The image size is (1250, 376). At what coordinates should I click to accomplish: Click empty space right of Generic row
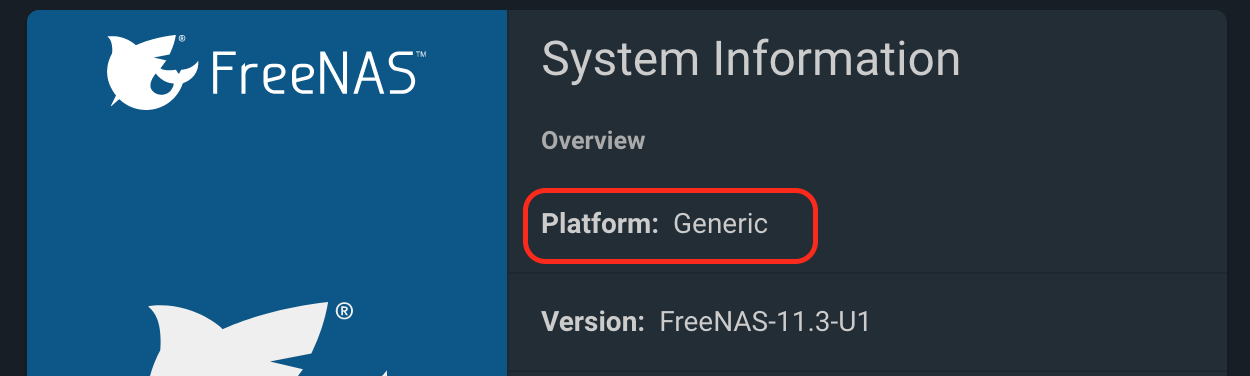[1020, 224]
